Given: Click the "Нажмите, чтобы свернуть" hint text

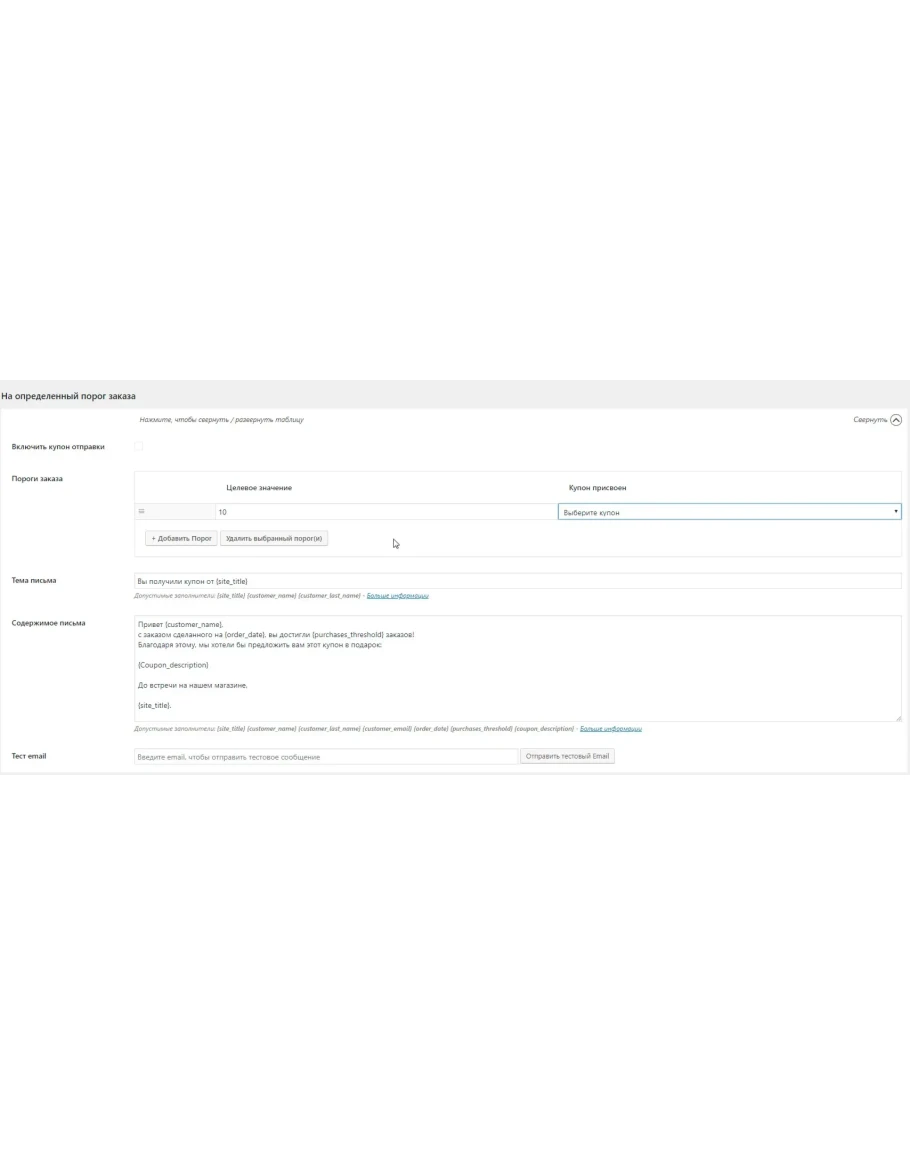Looking at the screenshot, I should pos(221,420).
